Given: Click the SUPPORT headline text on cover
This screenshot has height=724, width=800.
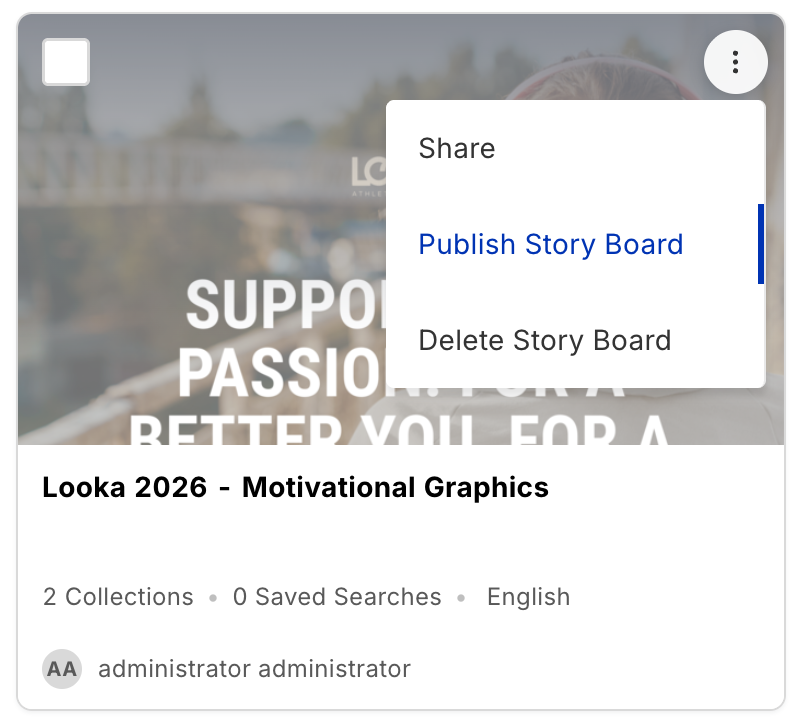Looking at the screenshot, I should (x=286, y=305).
